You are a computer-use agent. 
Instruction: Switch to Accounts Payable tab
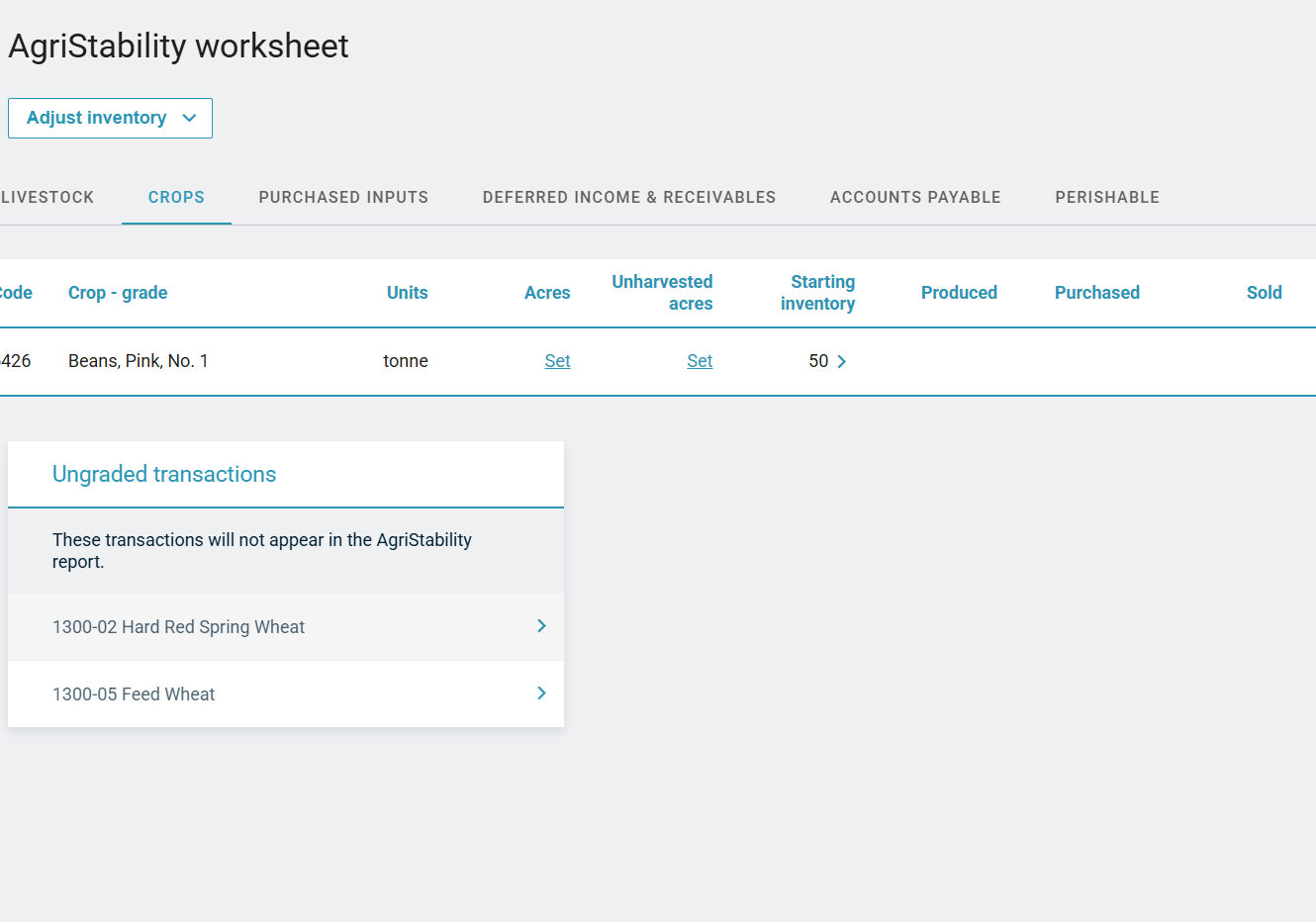pyautogui.click(x=914, y=197)
